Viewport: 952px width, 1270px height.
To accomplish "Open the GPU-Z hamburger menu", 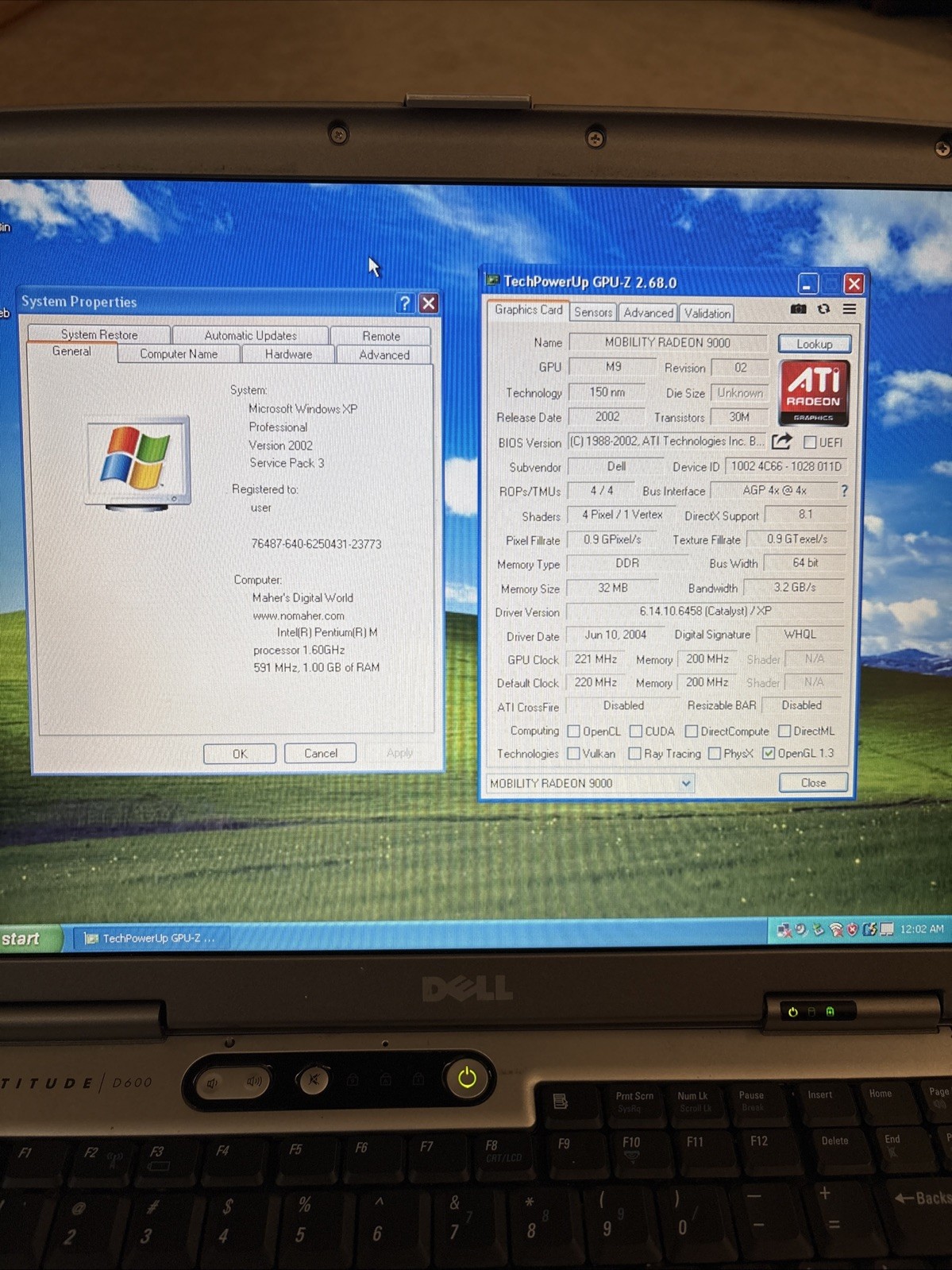I will click(x=850, y=309).
